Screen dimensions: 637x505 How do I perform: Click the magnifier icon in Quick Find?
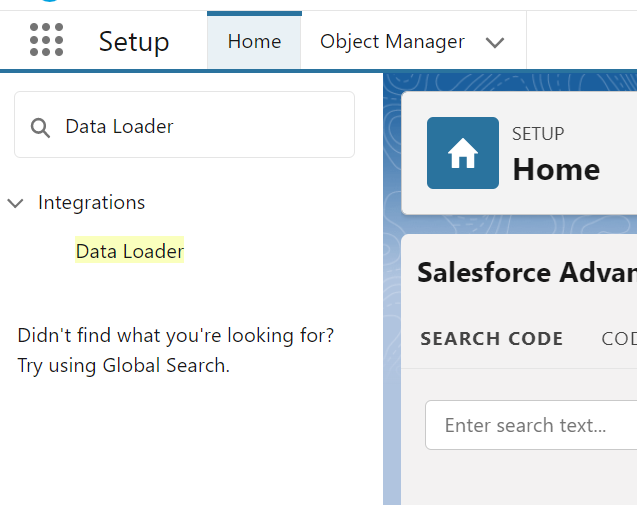(x=40, y=127)
